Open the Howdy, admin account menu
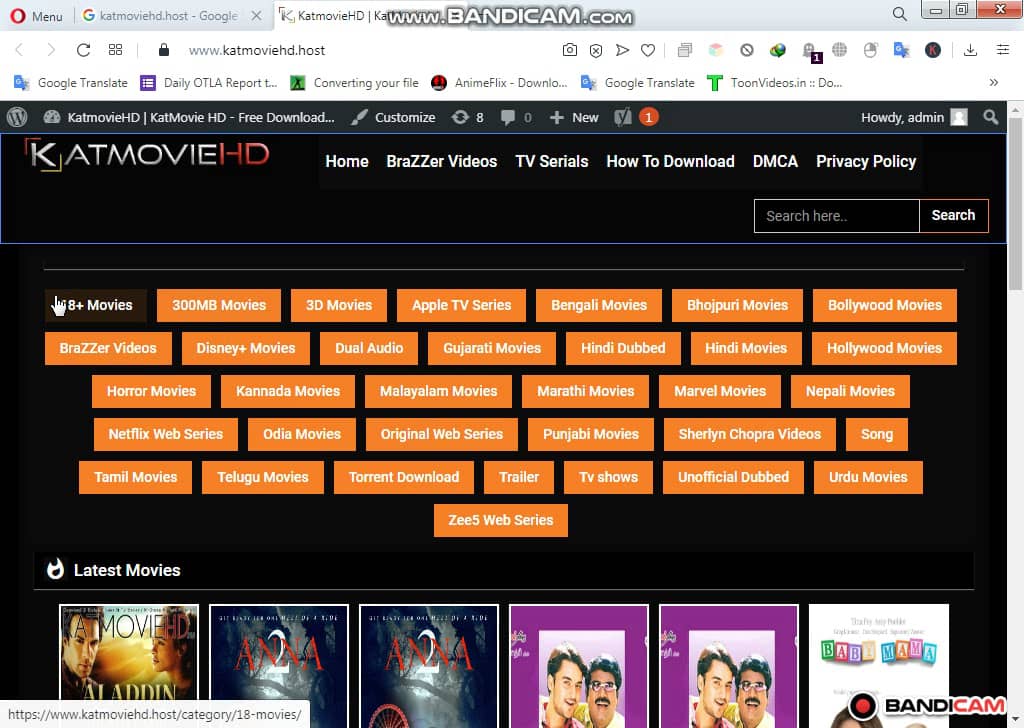Image resolution: width=1024 pixels, height=728 pixels. [914, 118]
